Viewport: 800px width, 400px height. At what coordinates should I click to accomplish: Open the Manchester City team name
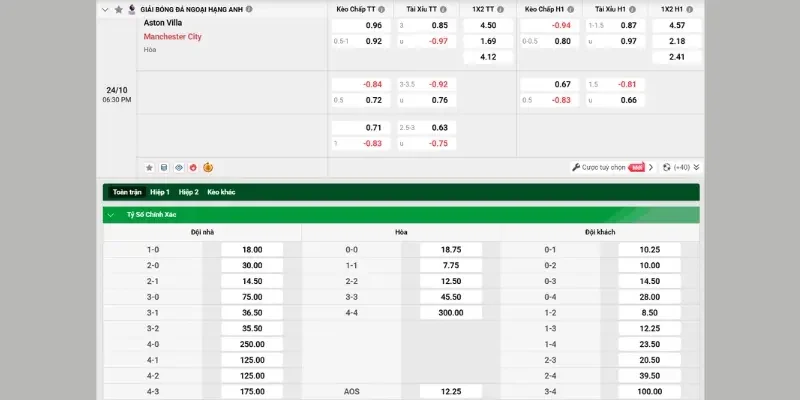point(172,37)
